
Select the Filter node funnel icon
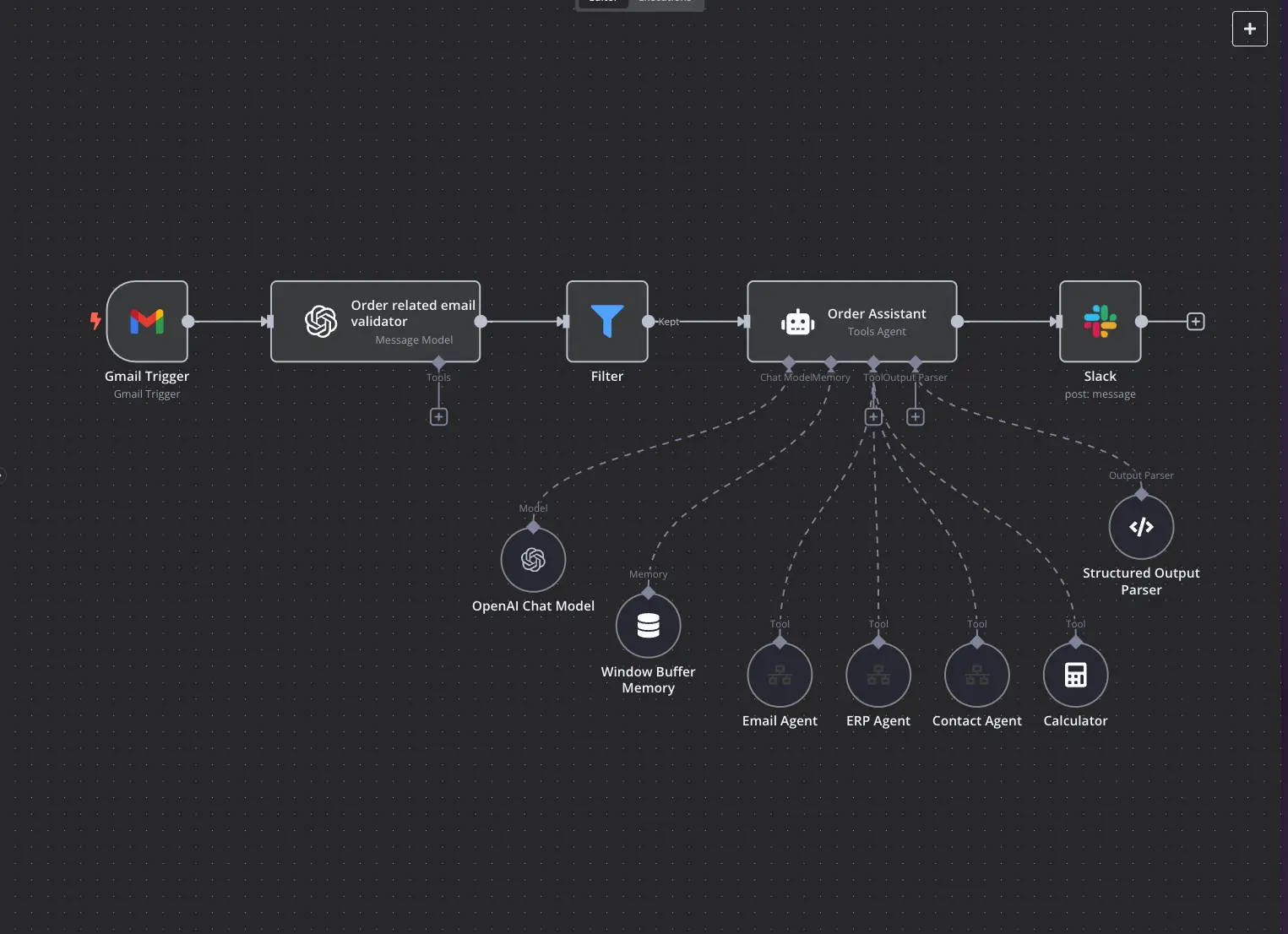[x=606, y=322]
